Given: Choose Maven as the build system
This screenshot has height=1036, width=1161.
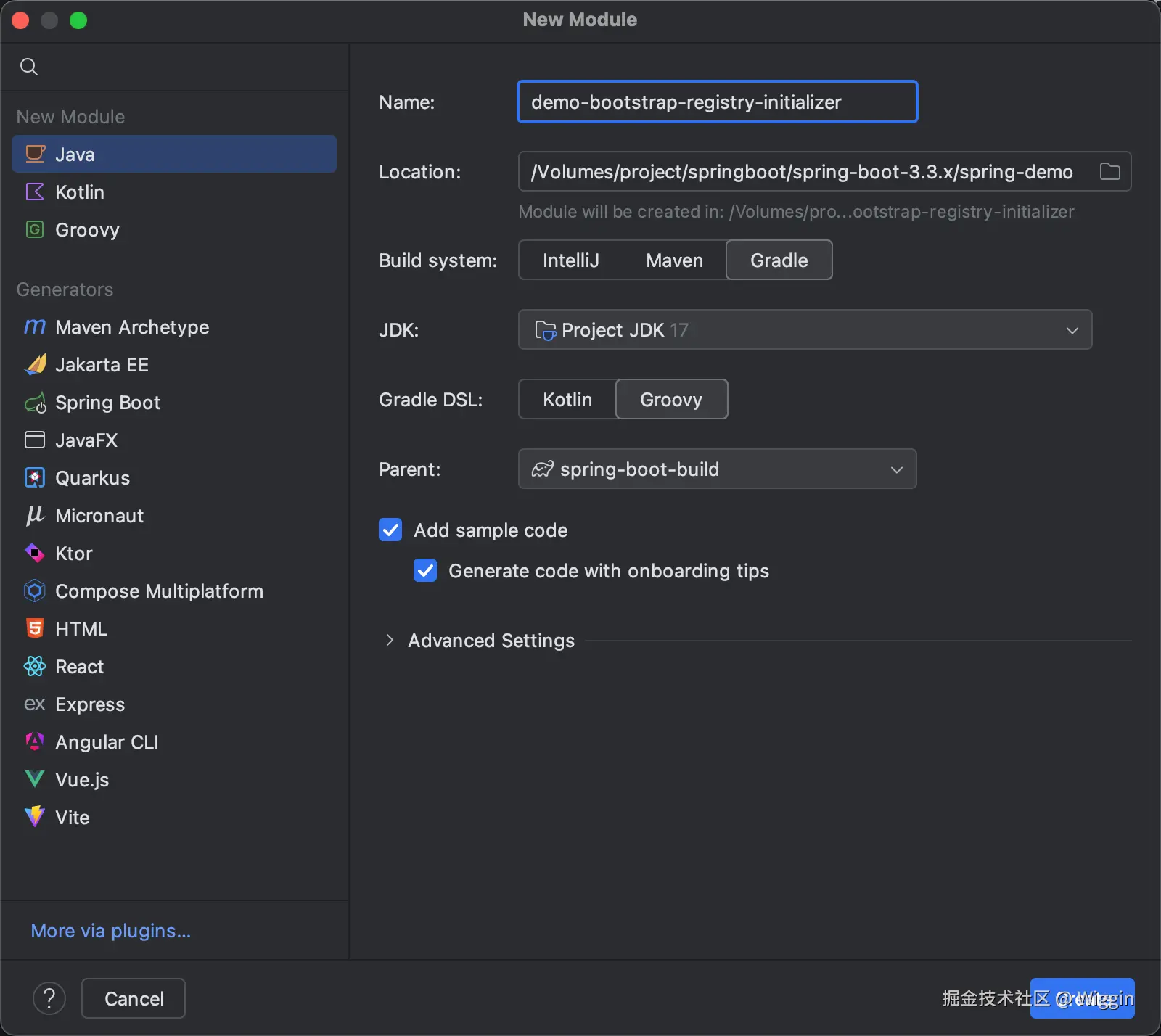Looking at the screenshot, I should click(674, 260).
